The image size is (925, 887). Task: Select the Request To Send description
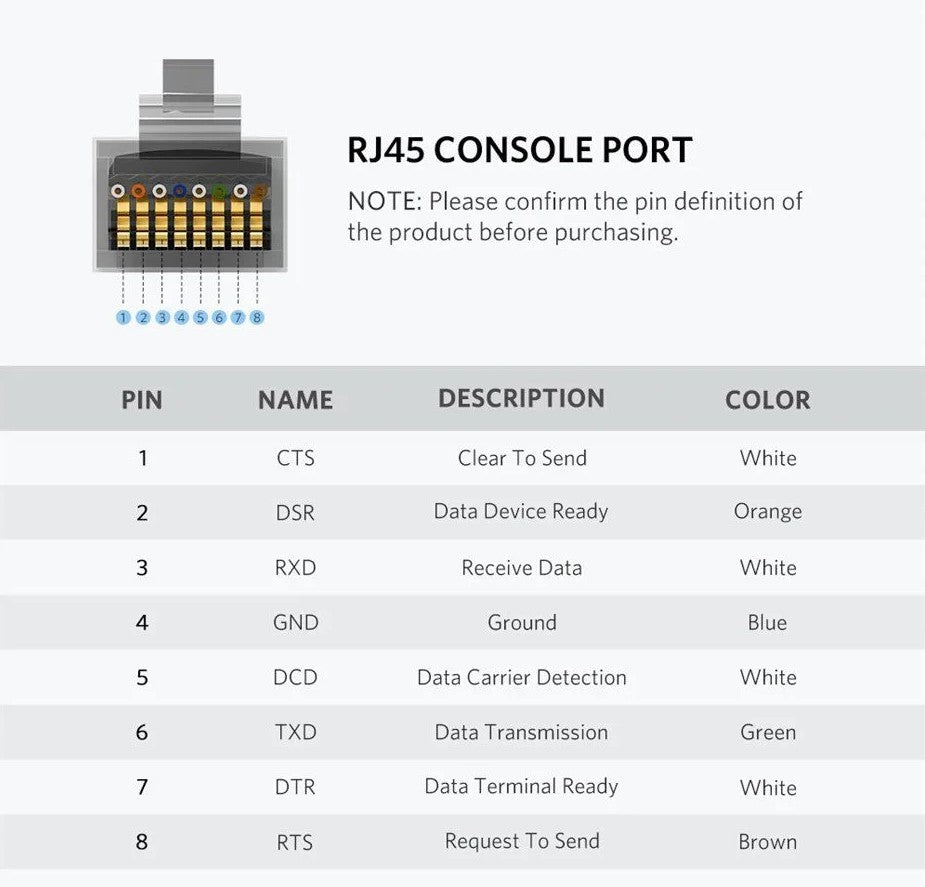[x=522, y=841]
